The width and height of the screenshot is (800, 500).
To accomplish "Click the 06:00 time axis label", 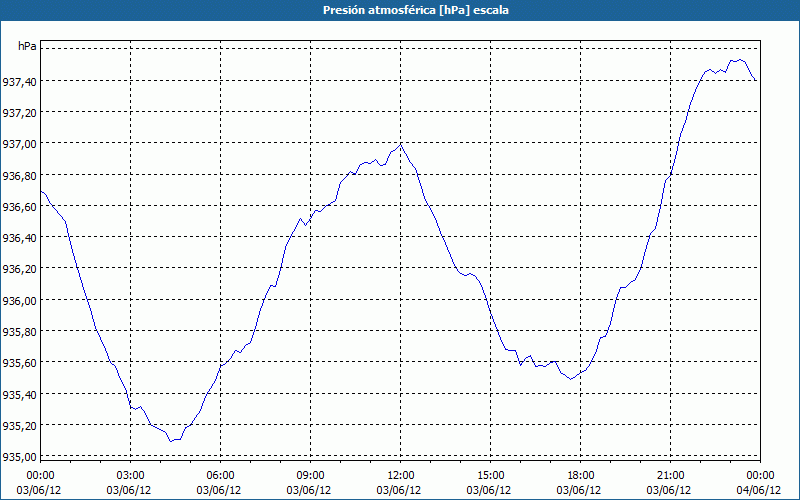I will [x=220, y=476].
